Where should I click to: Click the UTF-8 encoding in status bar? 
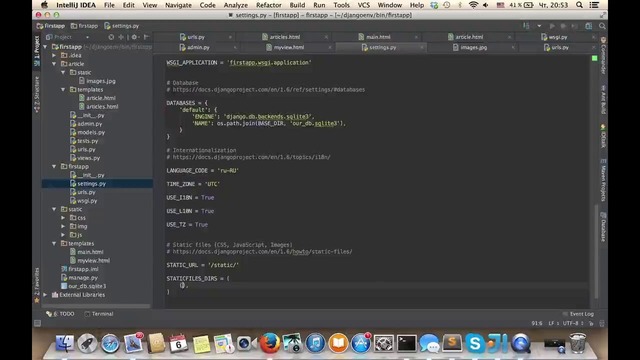point(573,323)
